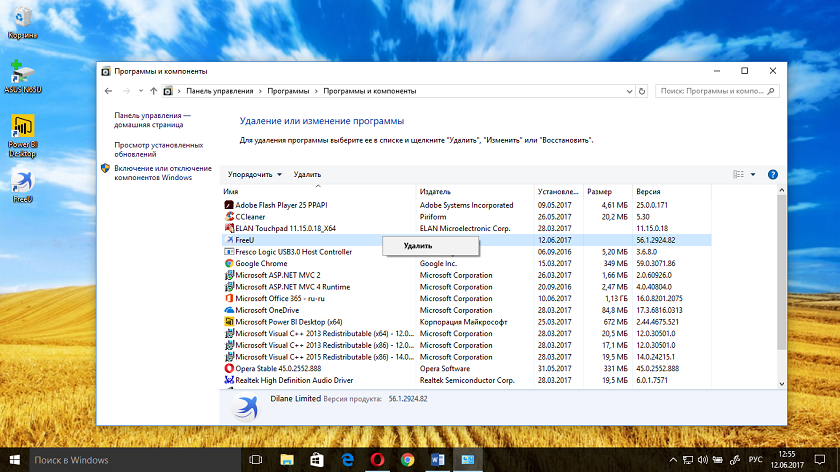Refresh the address bar location
Screen dimensions: 840x472
(642, 91)
